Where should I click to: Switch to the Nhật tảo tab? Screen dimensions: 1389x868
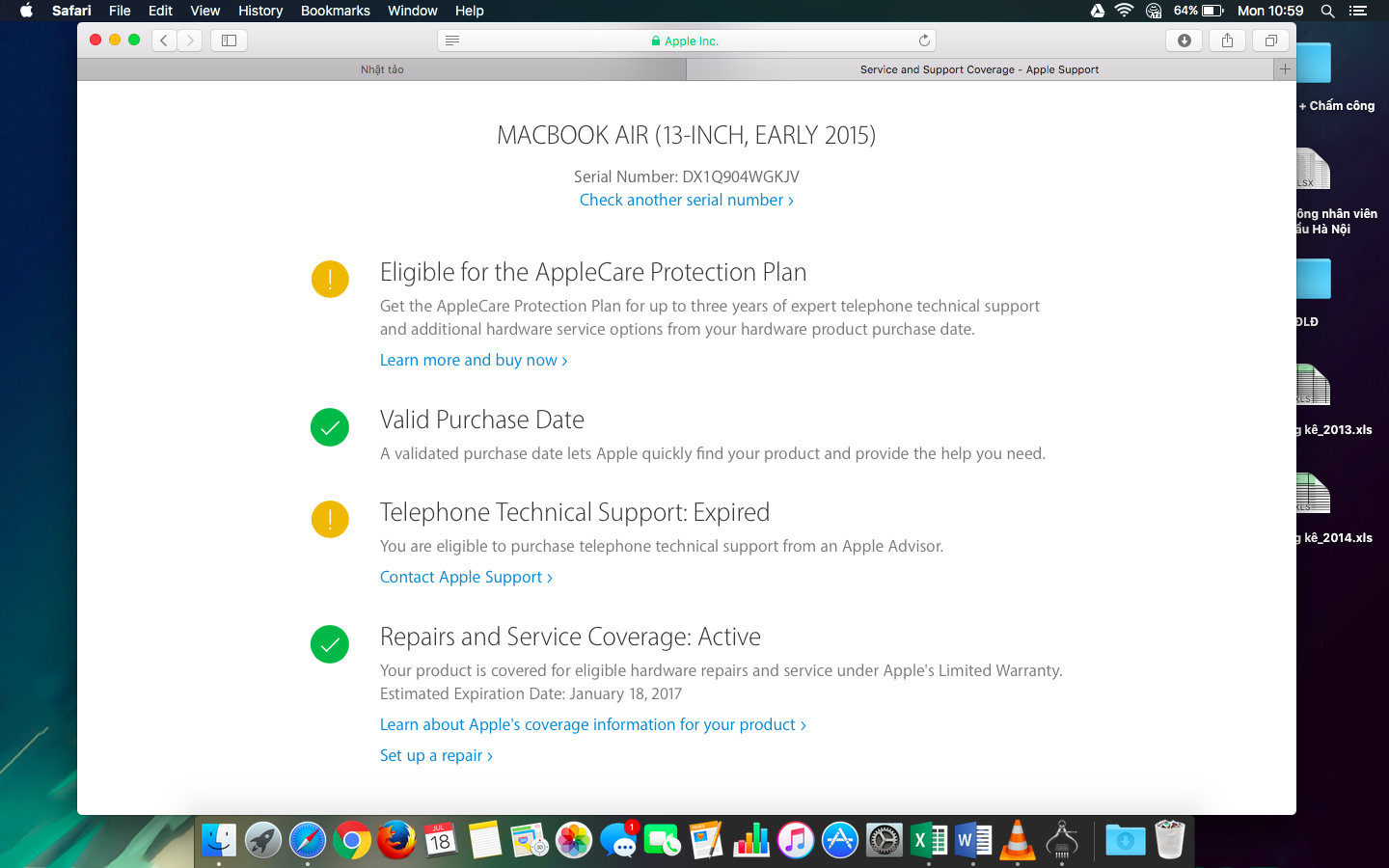click(x=382, y=69)
